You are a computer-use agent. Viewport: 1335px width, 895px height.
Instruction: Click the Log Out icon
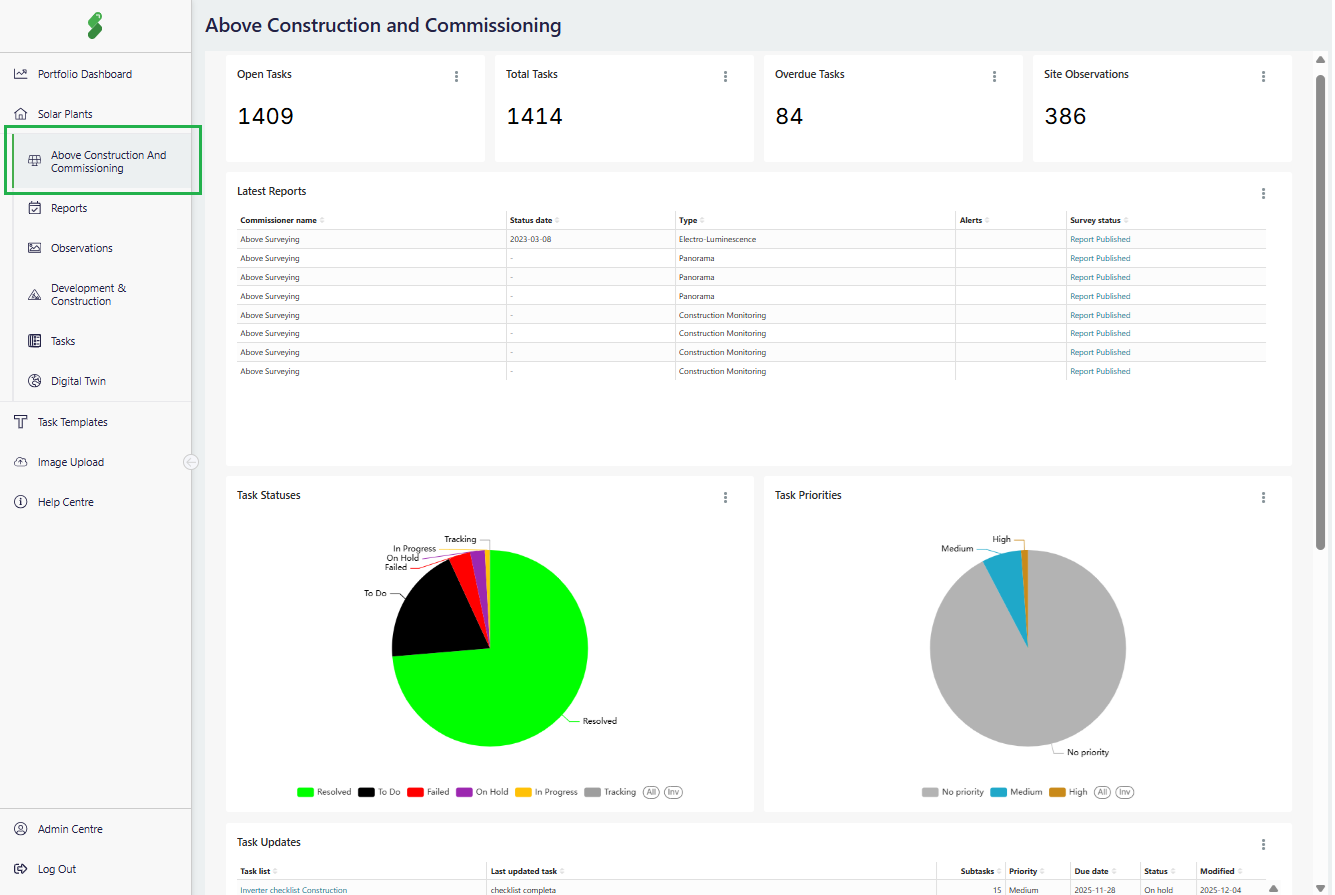(x=20, y=869)
